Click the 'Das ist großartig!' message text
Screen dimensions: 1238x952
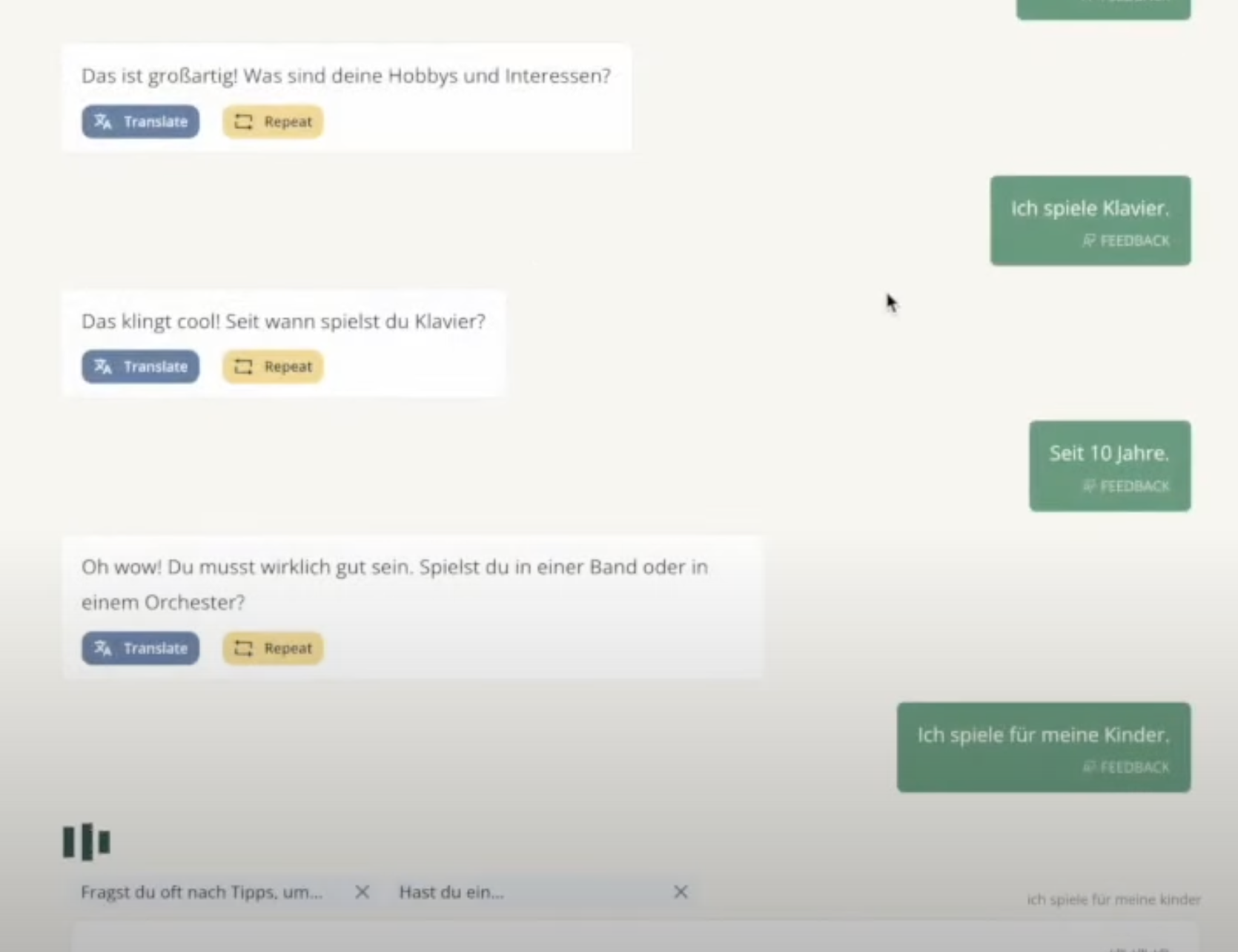coord(345,76)
